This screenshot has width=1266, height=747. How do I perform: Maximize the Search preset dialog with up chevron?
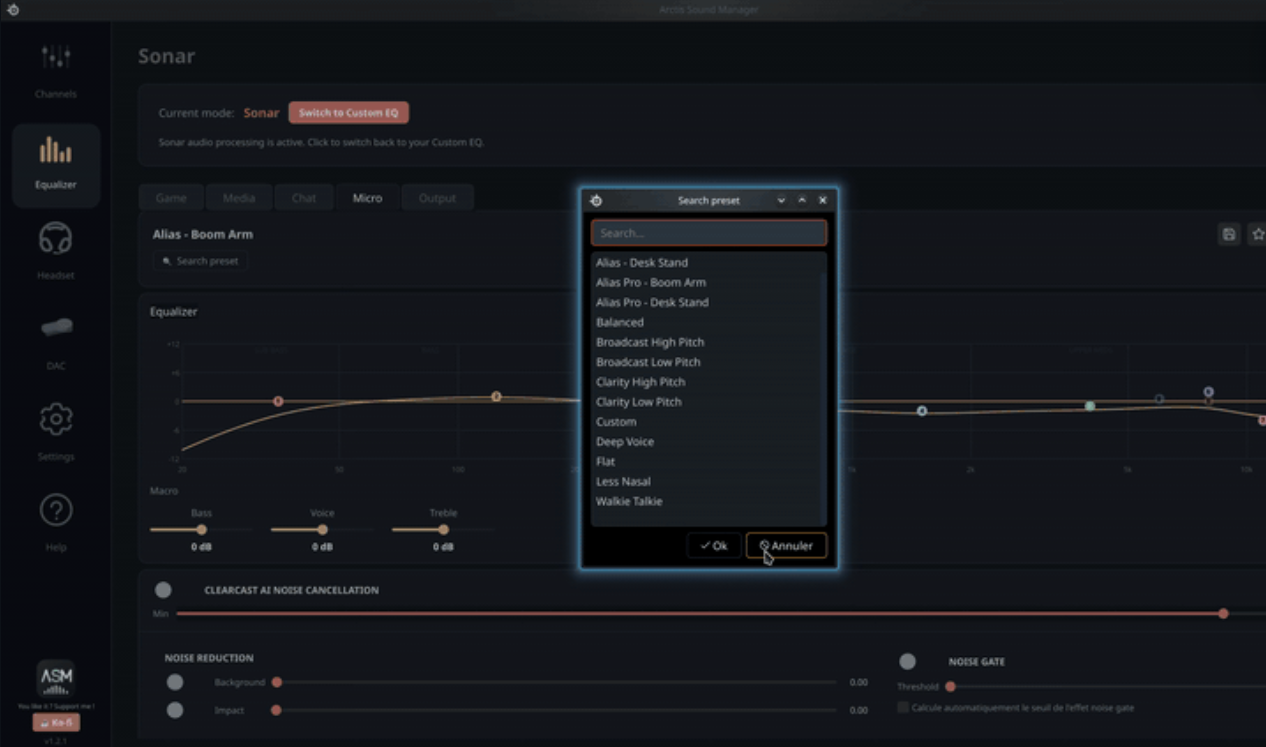tap(802, 200)
